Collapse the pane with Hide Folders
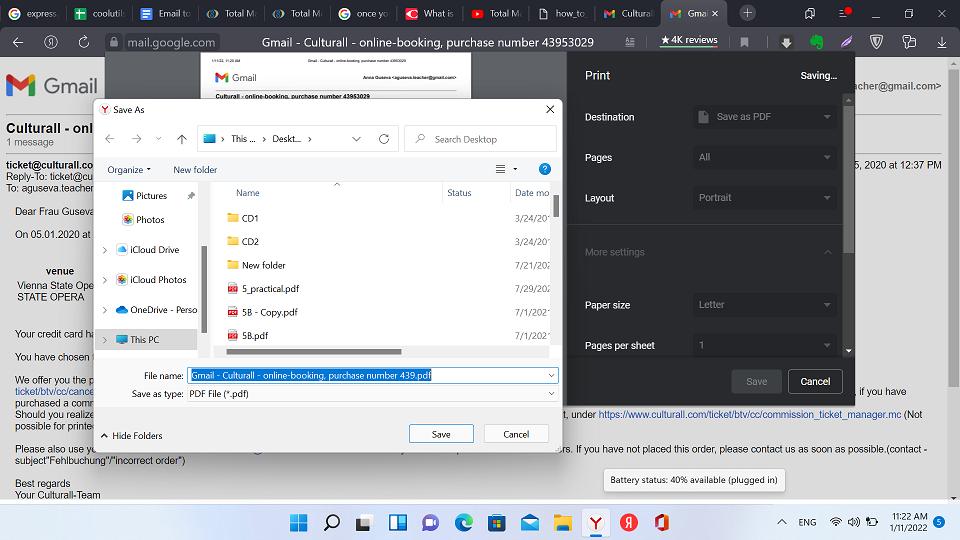 pyautogui.click(x=130, y=436)
